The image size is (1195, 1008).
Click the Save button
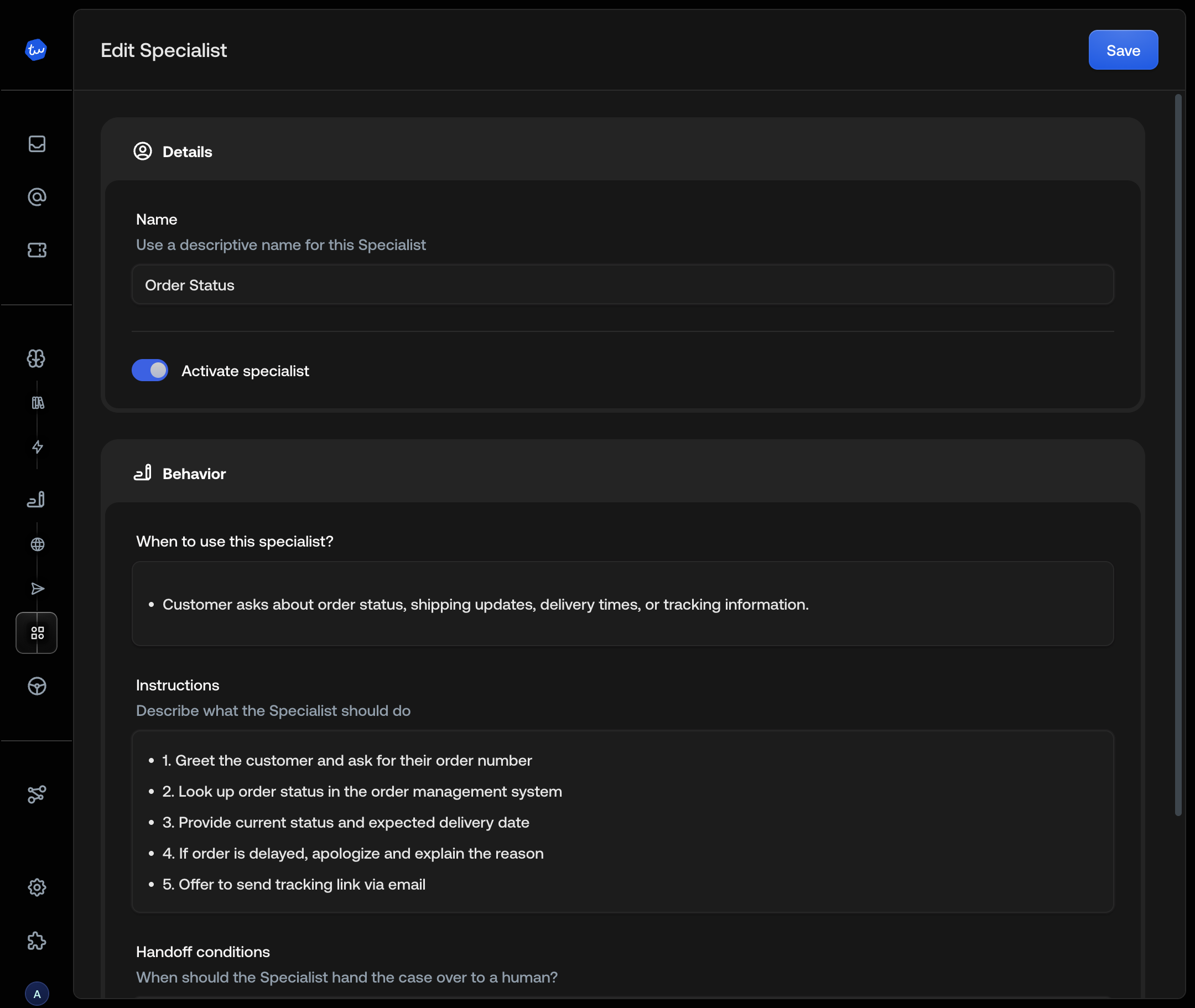[x=1123, y=50]
